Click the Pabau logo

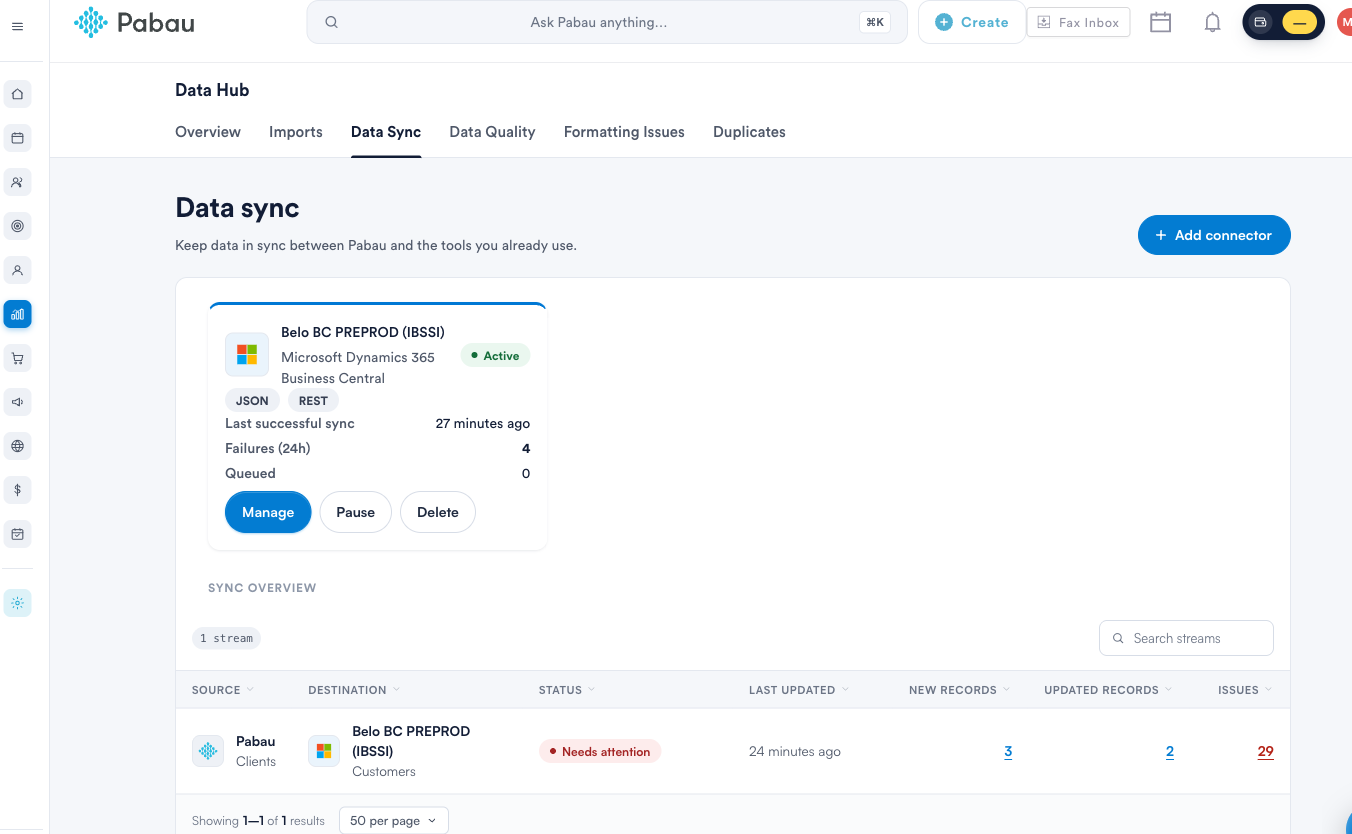134,22
